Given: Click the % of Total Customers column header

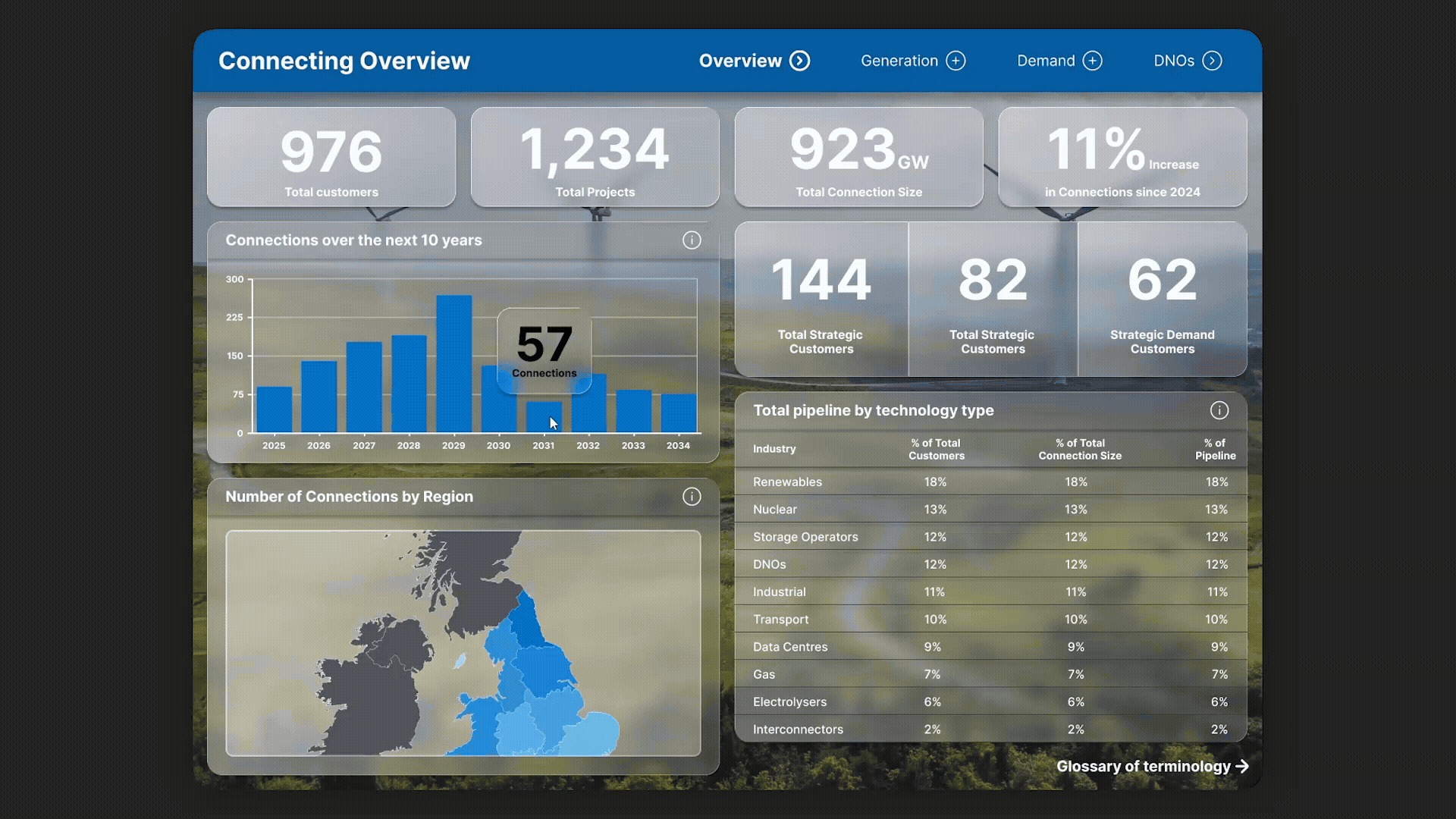Looking at the screenshot, I should click(937, 449).
